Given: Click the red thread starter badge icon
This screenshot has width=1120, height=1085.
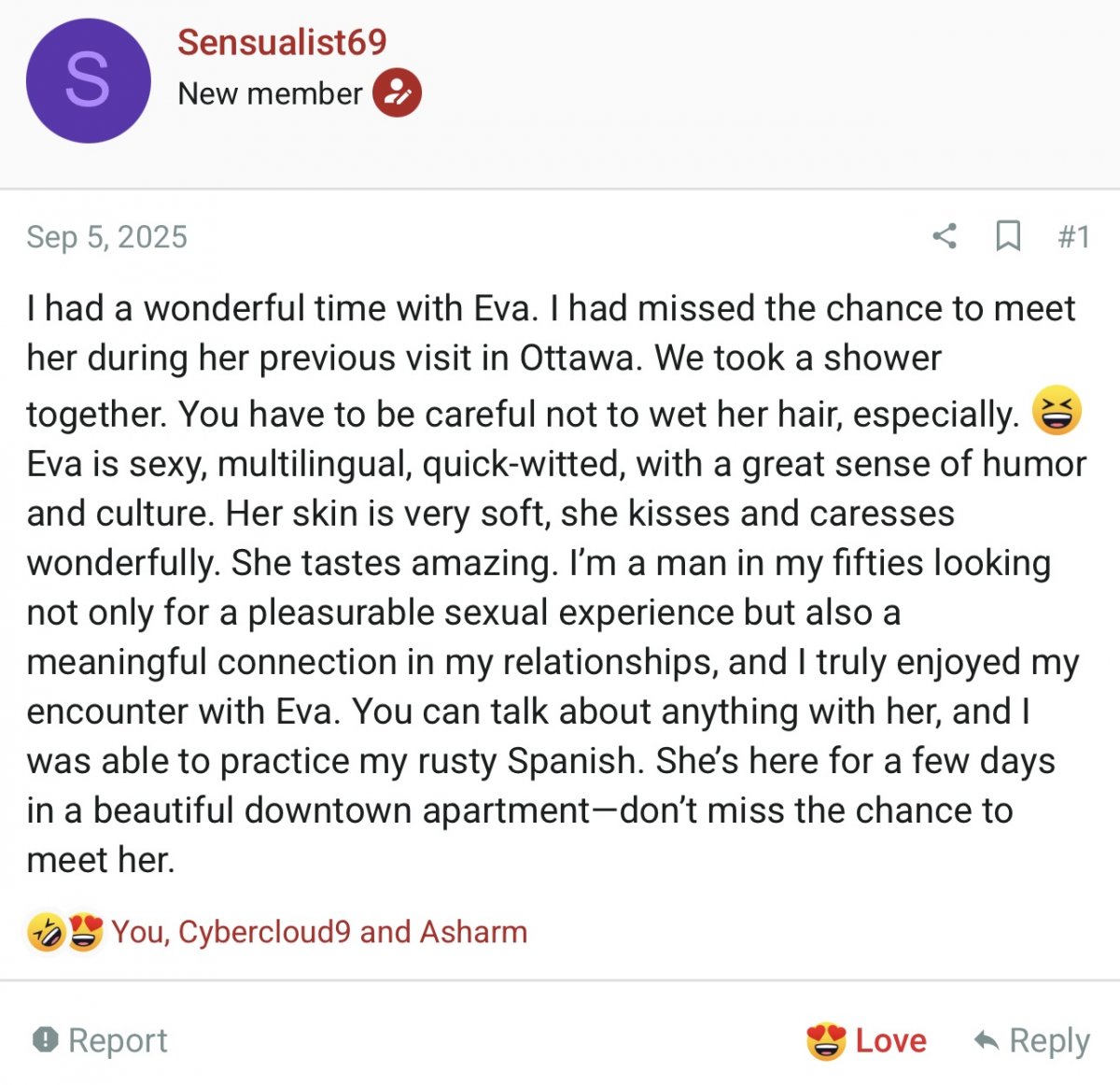Looking at the screenshot, I should coord(398,93).
